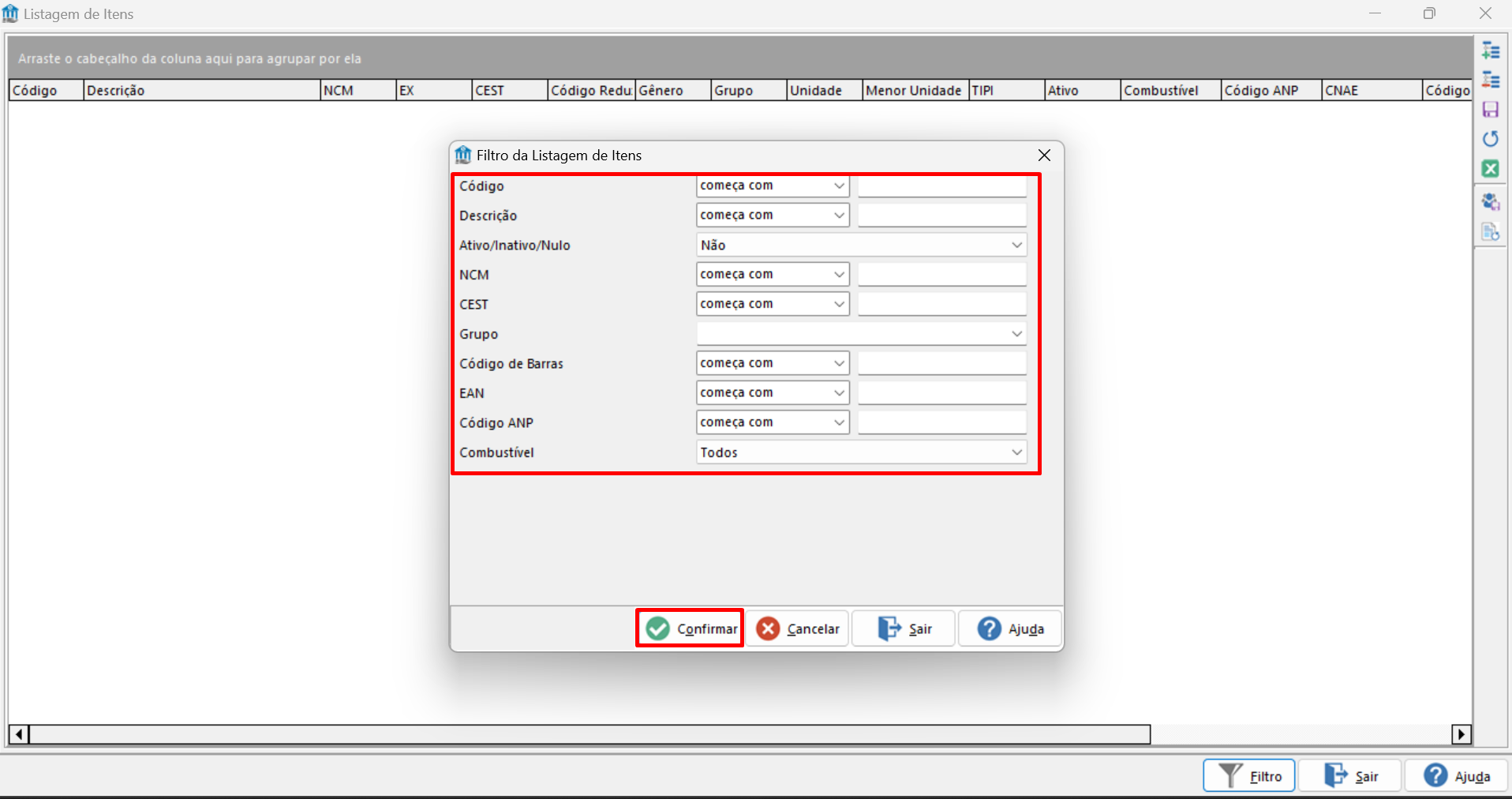Sort by the Gênero column header
The width and height of the screenshot is (1512, 799).
673,90
